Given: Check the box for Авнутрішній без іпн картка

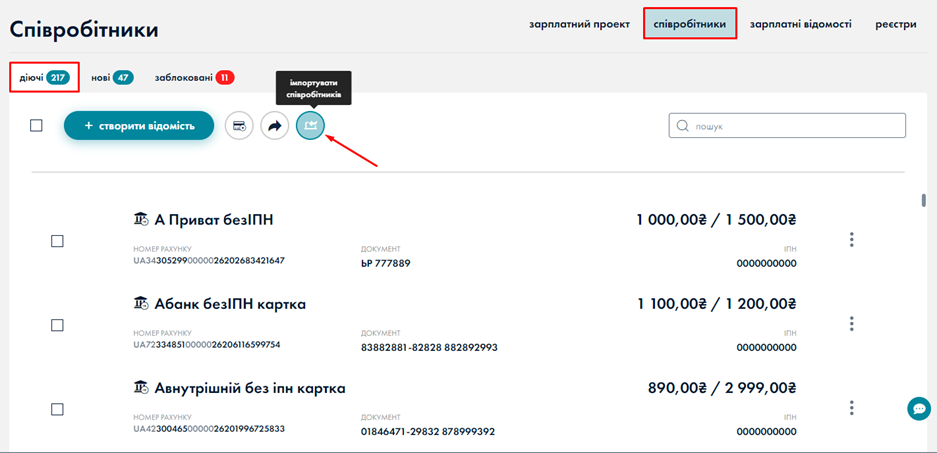Looking at the screenshot, I should pos(57,409).
